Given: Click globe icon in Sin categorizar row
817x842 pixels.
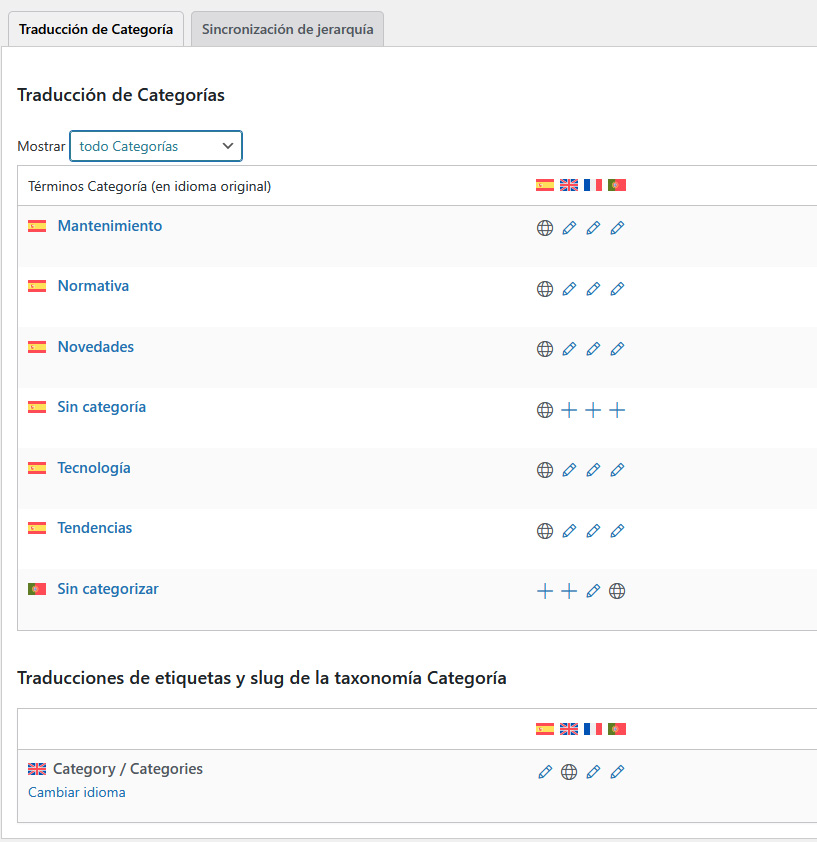Looking at the screenshot, I should point(617,591).
